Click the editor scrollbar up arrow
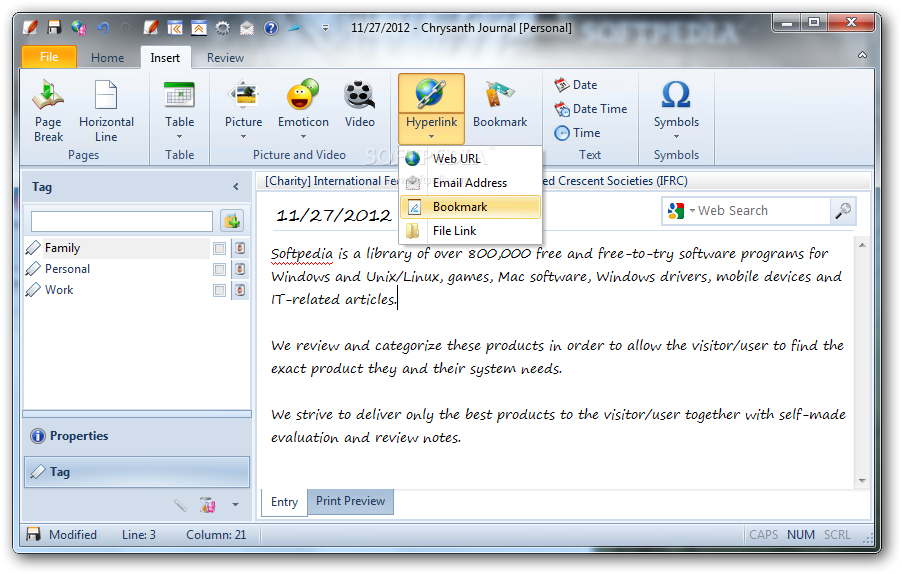Viewport: 902px width, 574px height. (862, 246)
